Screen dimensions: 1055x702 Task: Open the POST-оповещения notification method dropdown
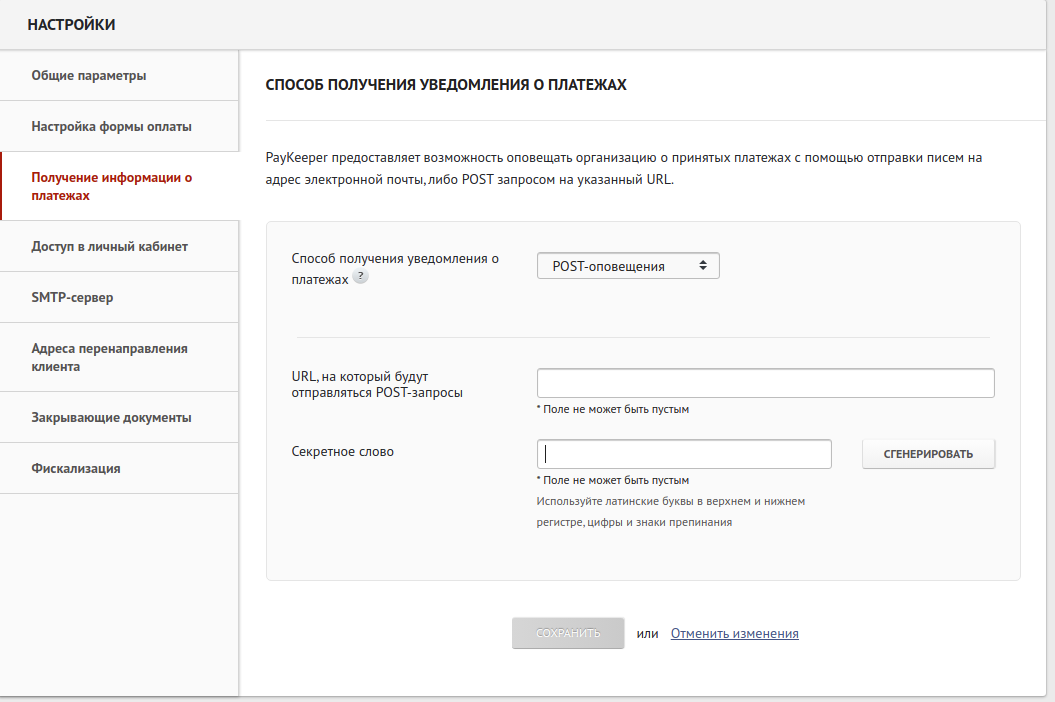[x=628, y=266]
